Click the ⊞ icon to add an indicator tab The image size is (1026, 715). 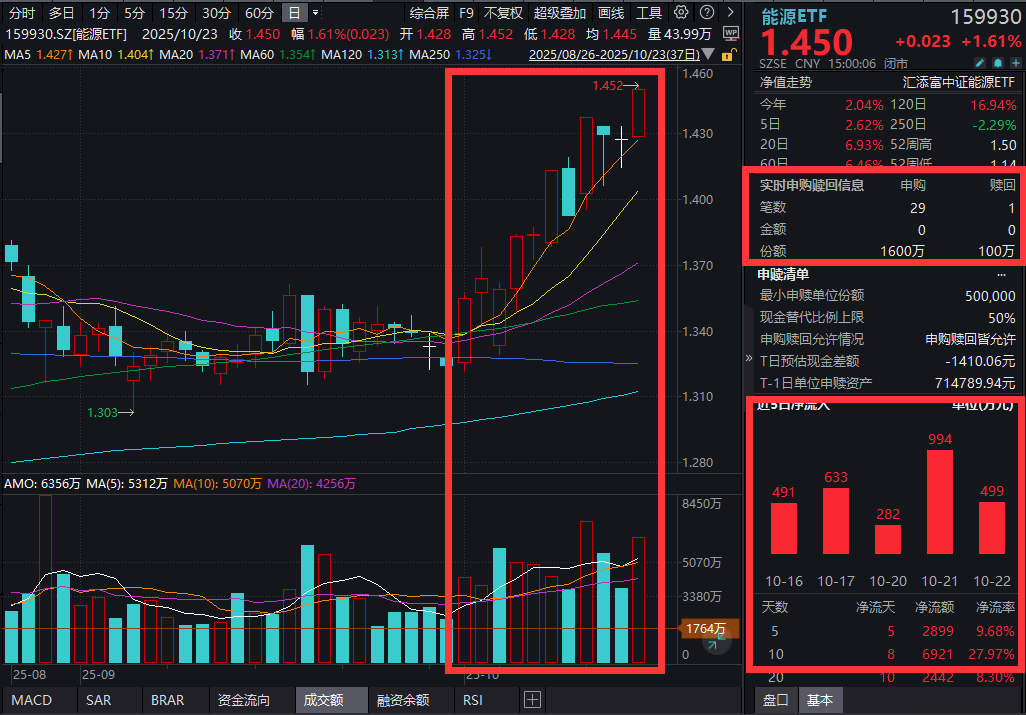point(531,700)
